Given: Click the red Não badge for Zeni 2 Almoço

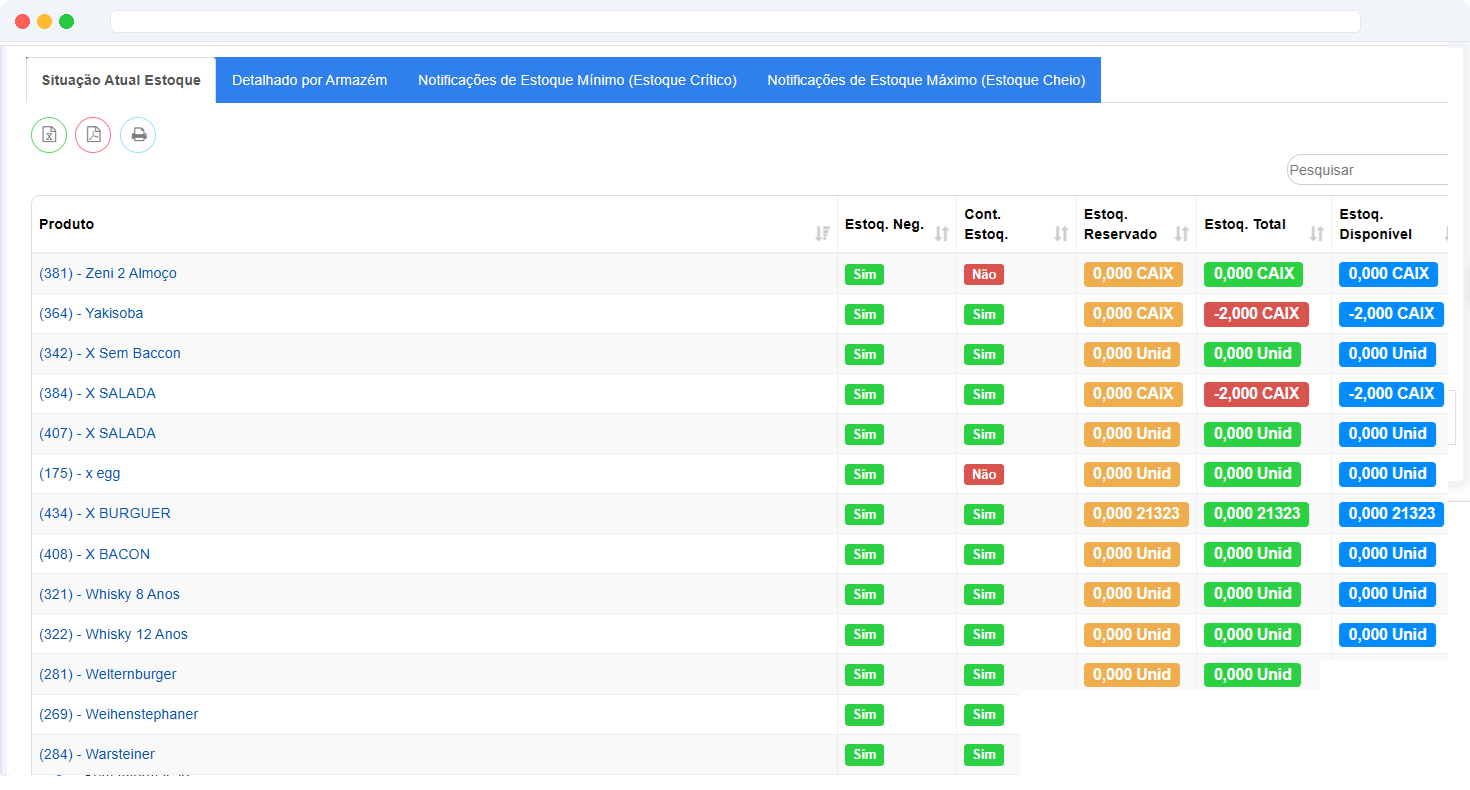Looking at the screenshot, I should pos(984,274).
